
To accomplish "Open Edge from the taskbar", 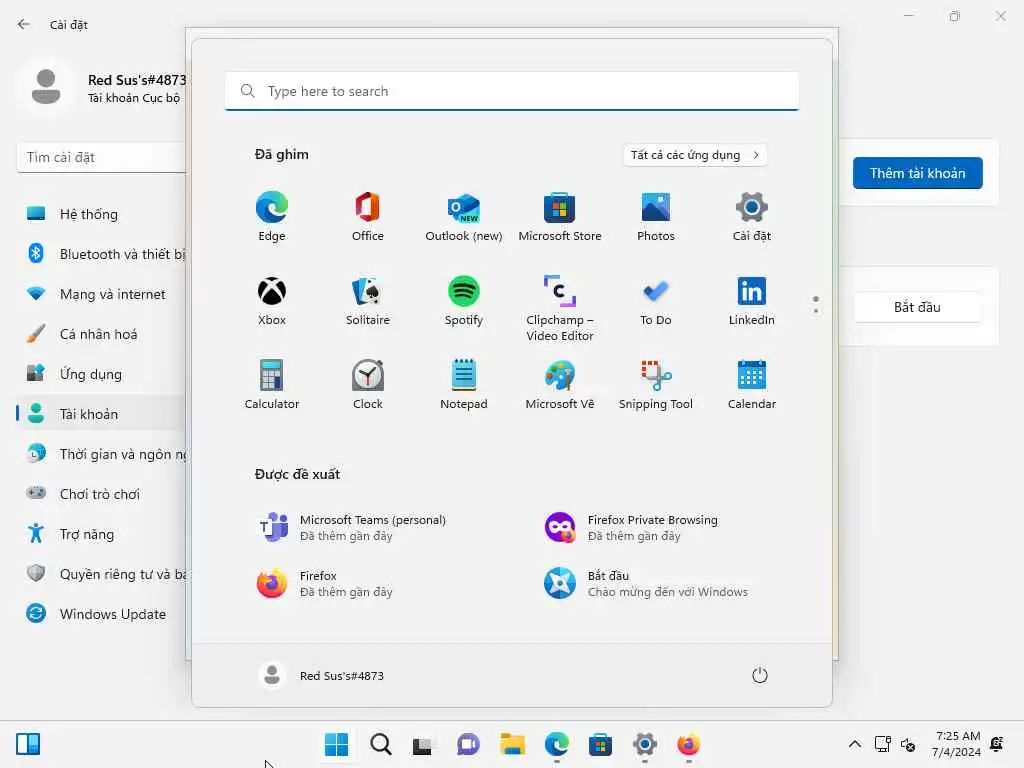I will [556, 744].
